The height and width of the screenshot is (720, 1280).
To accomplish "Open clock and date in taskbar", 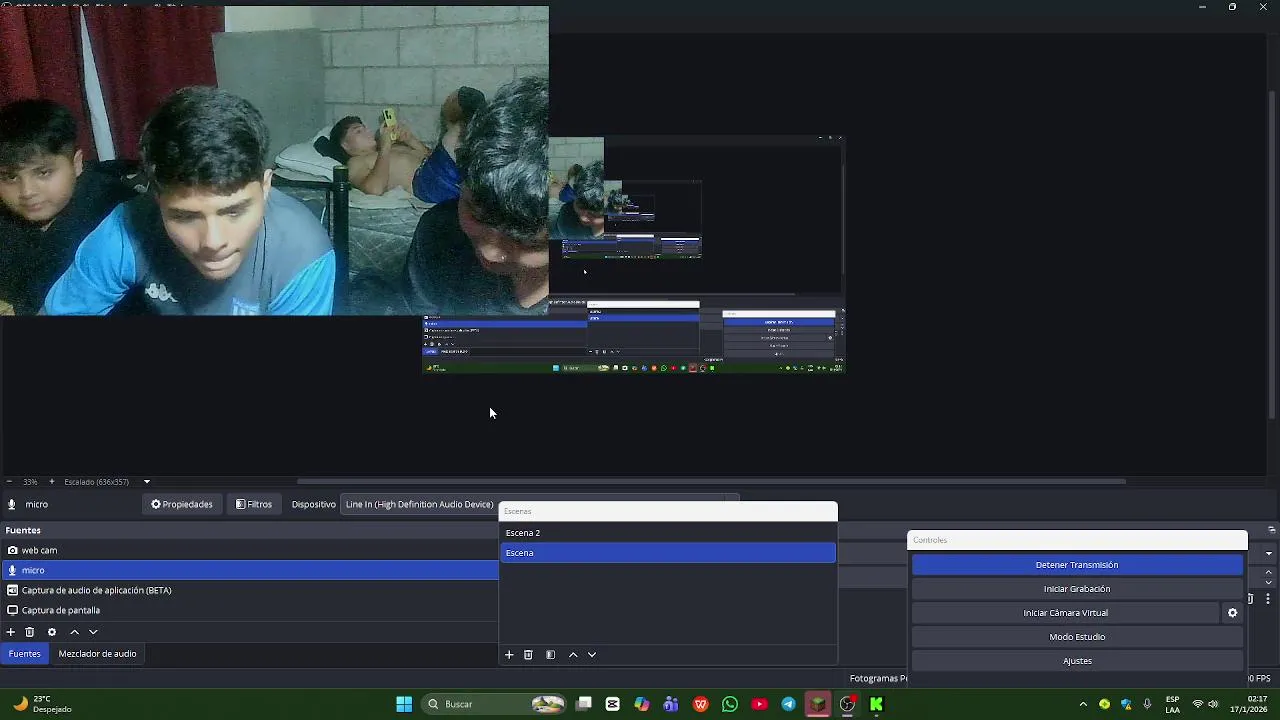I will (1250, 704).
